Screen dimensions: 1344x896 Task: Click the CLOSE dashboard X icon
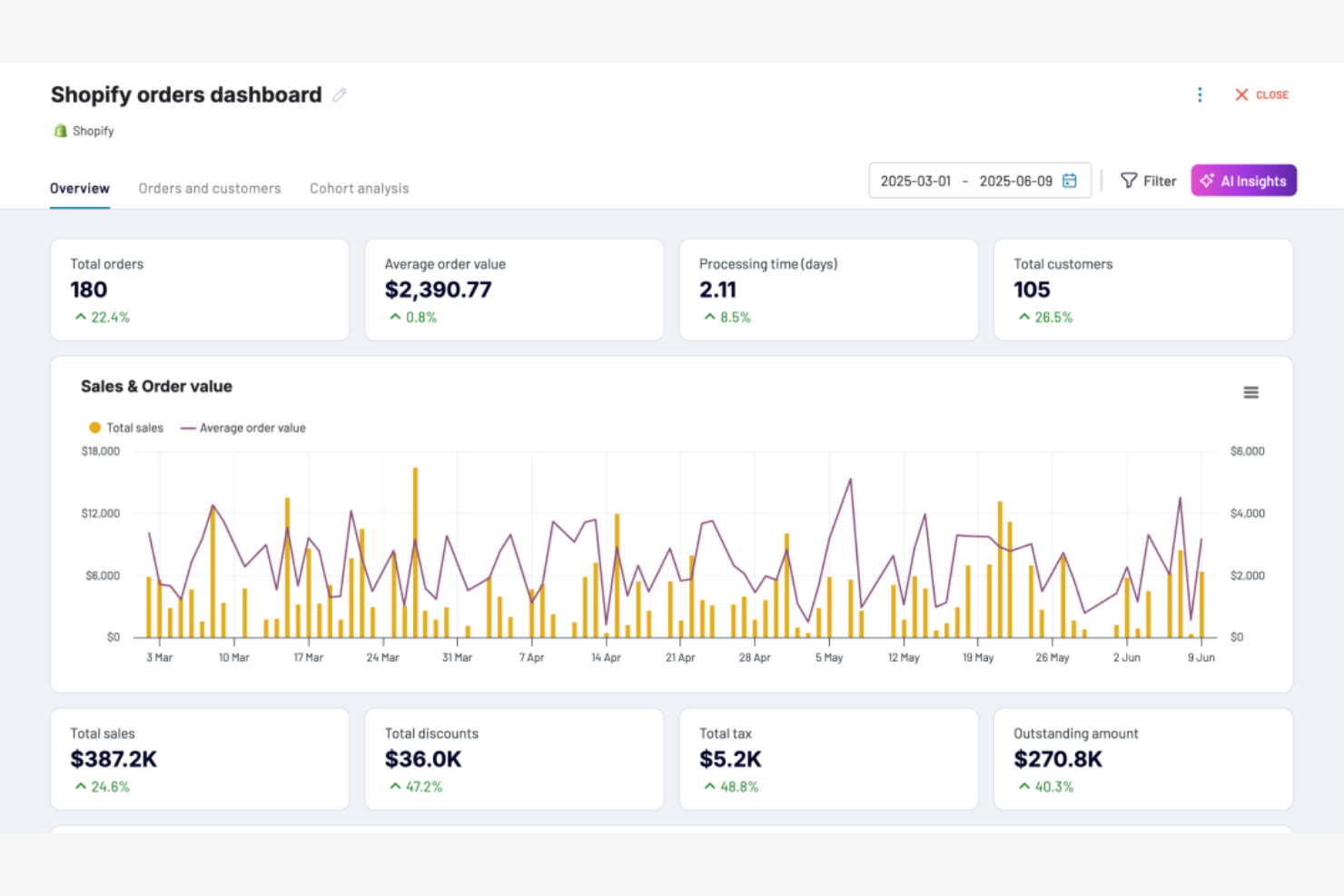point(1241,94)
